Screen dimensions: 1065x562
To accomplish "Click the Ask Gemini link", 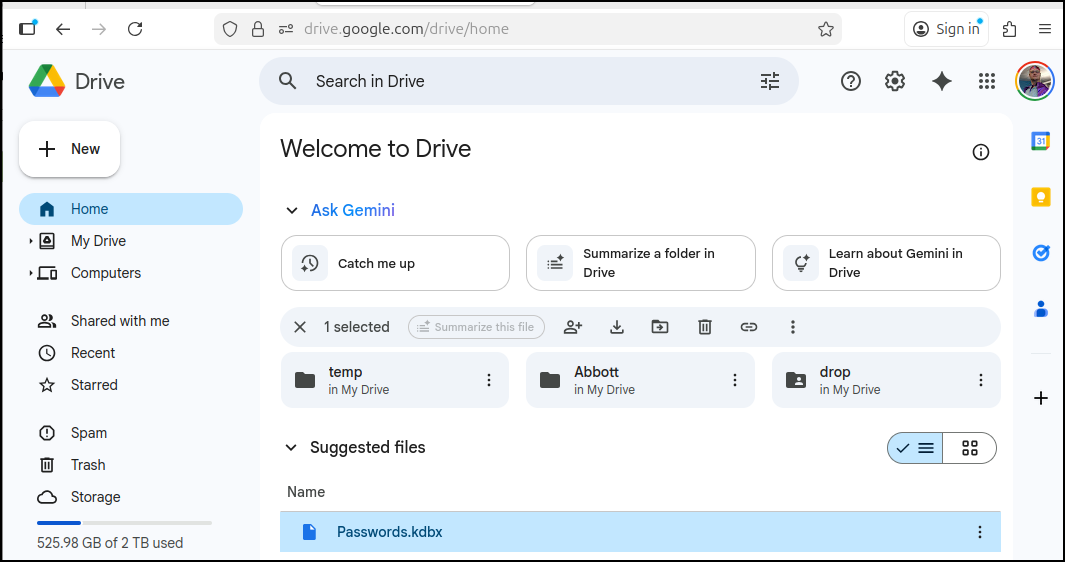I will pos(353,211).
